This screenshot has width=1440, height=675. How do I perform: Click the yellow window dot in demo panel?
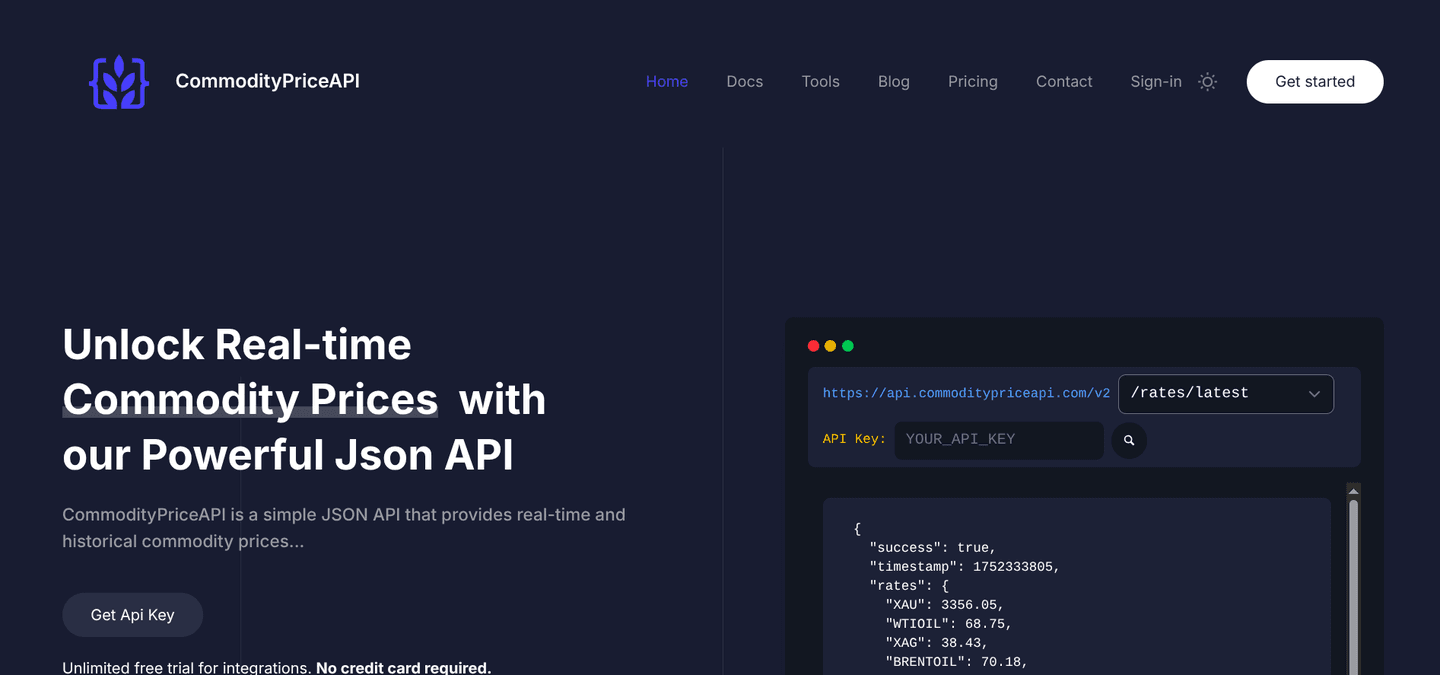point(830,346)
